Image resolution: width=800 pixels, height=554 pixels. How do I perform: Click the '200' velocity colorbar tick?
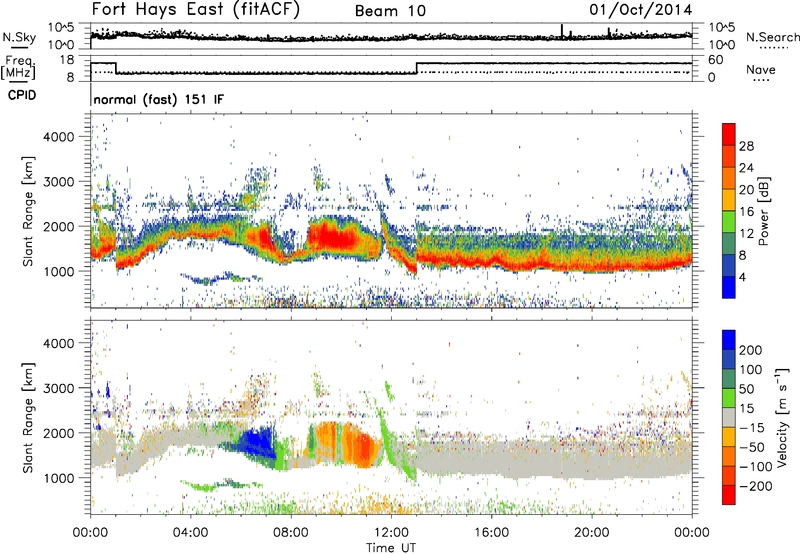(751, 350)
